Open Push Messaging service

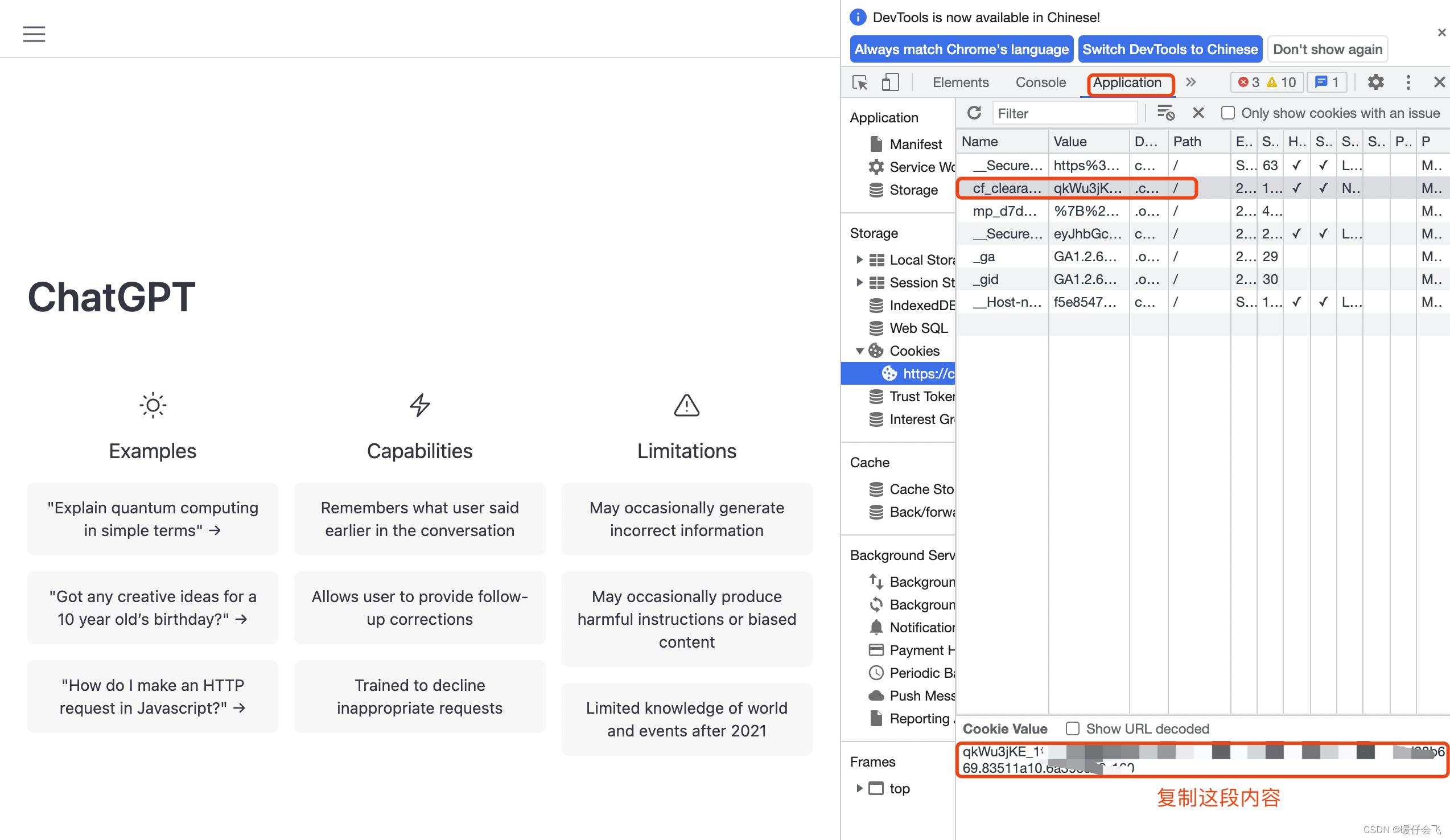[x=912, y=695]
